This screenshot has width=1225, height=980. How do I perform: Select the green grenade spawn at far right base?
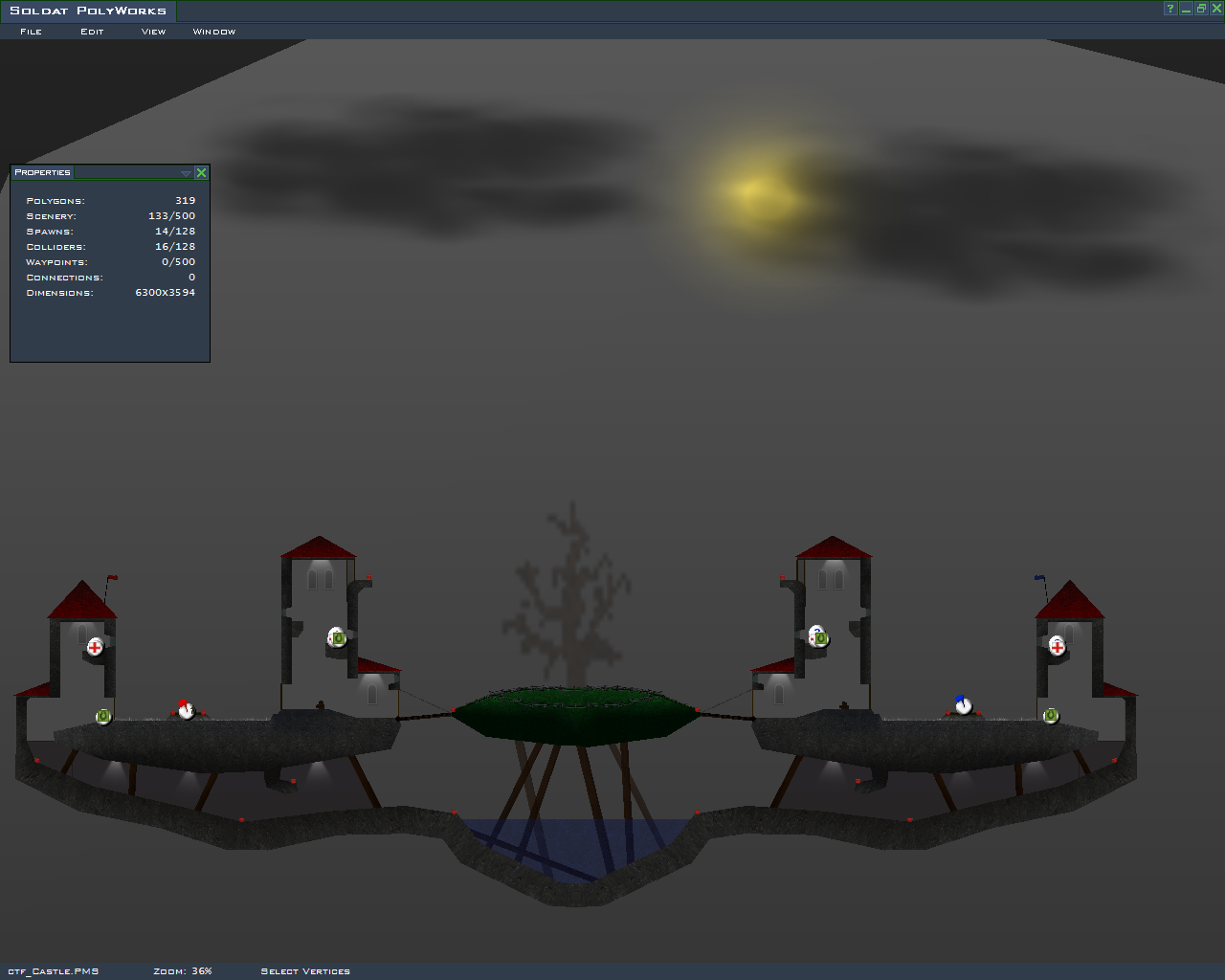tap(1051, 715)
